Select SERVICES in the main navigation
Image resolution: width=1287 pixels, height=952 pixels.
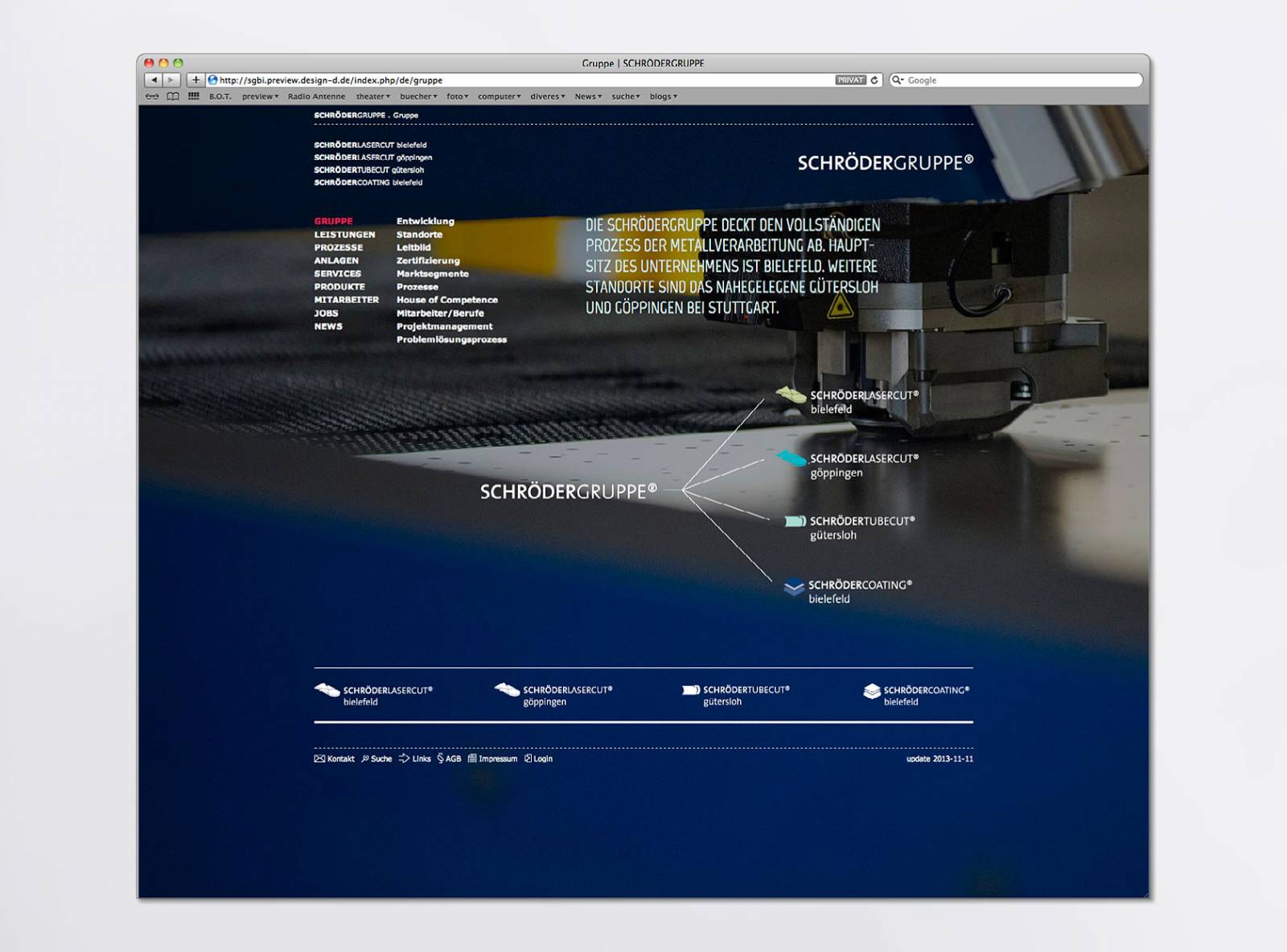pos(338,273)
